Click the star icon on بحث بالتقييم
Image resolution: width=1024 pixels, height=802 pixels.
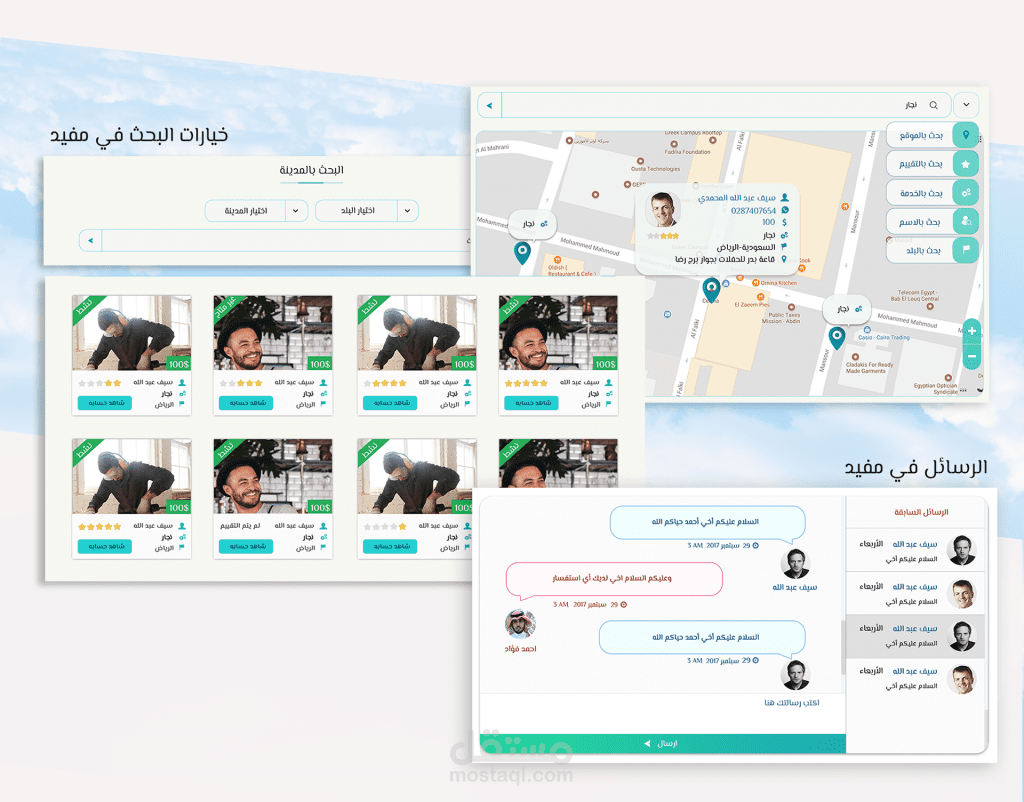[966, 164]
